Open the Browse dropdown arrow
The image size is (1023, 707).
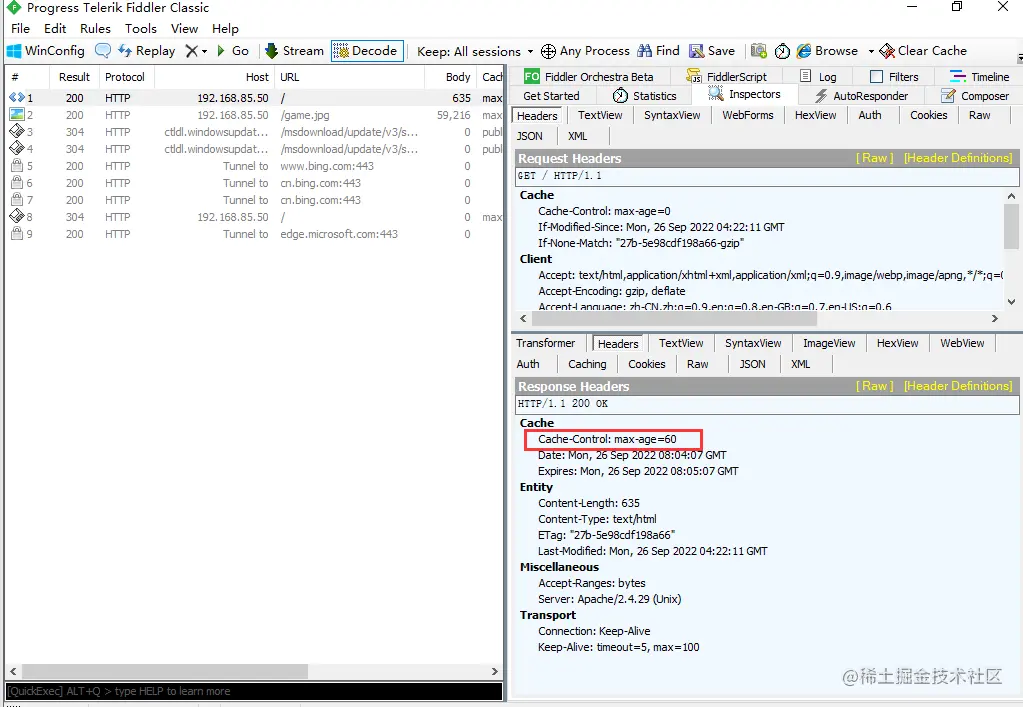coord(870,52)
